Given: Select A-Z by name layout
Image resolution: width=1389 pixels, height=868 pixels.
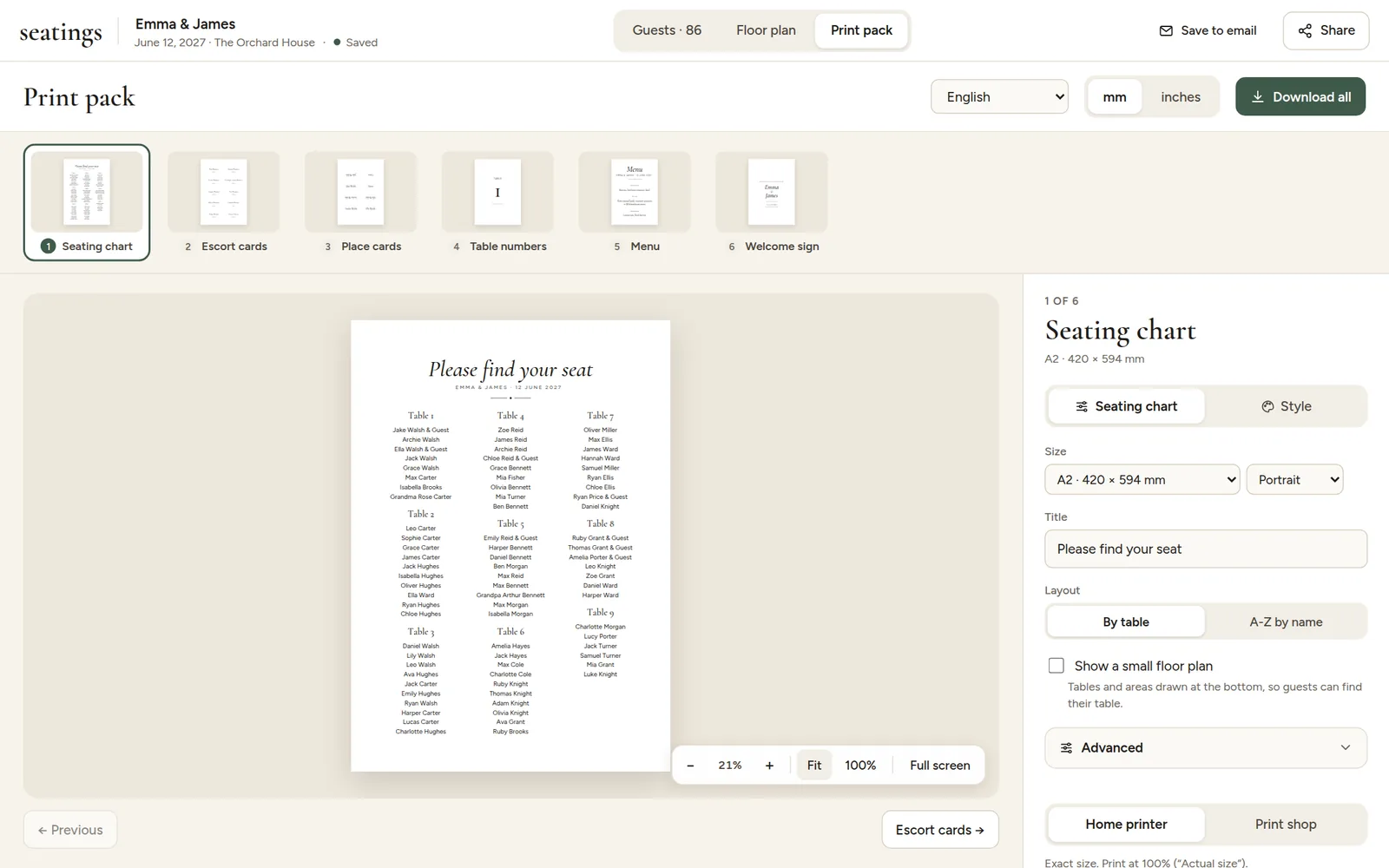Looking at the screenshot, I should (x=1286, y=621).
